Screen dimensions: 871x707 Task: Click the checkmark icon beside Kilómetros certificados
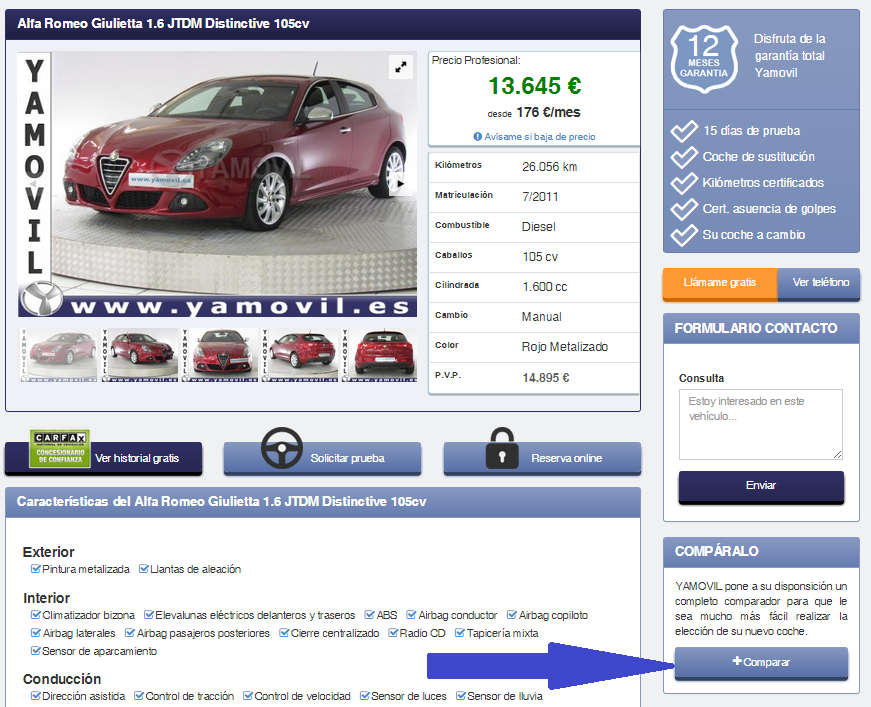click(x=685, y=185)
